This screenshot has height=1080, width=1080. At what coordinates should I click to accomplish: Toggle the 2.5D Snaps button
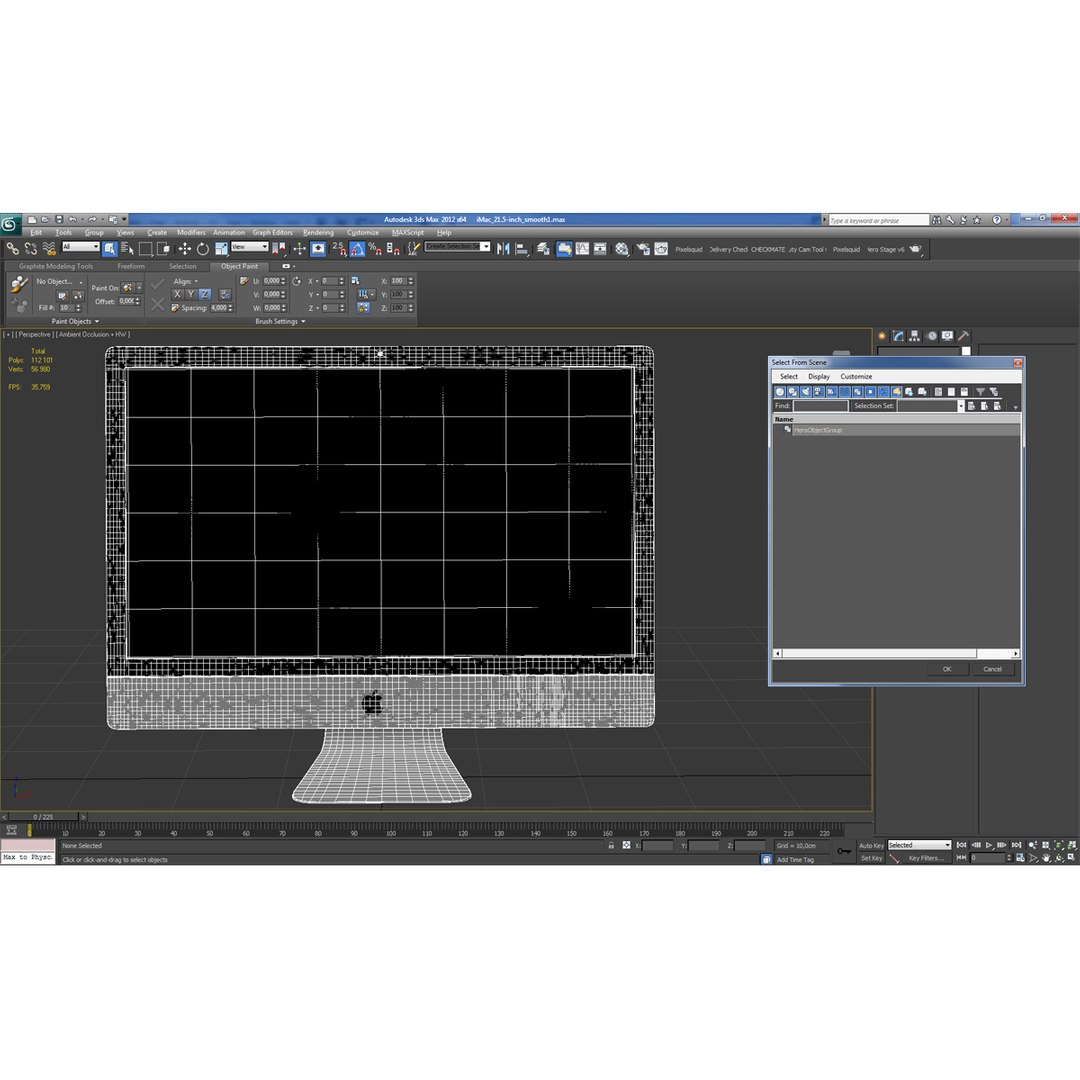tap(338, 249)
